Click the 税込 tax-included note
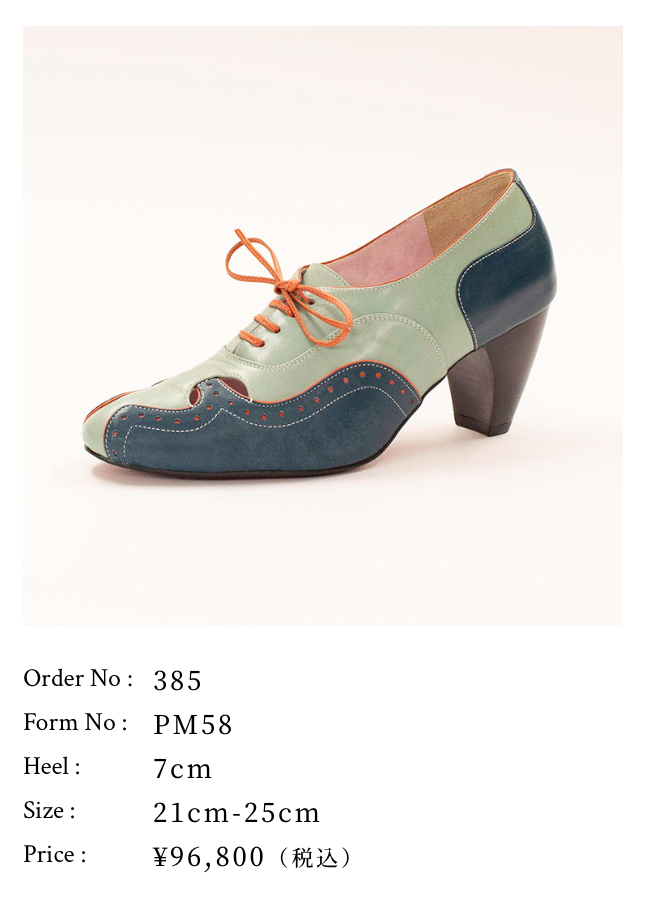 [313, 858]
